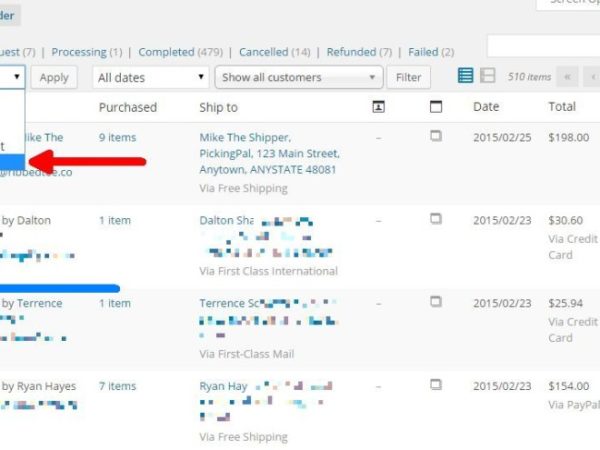
Task: Filter by Processing orders
Action: pyautogui.click(x=78, y=52)
